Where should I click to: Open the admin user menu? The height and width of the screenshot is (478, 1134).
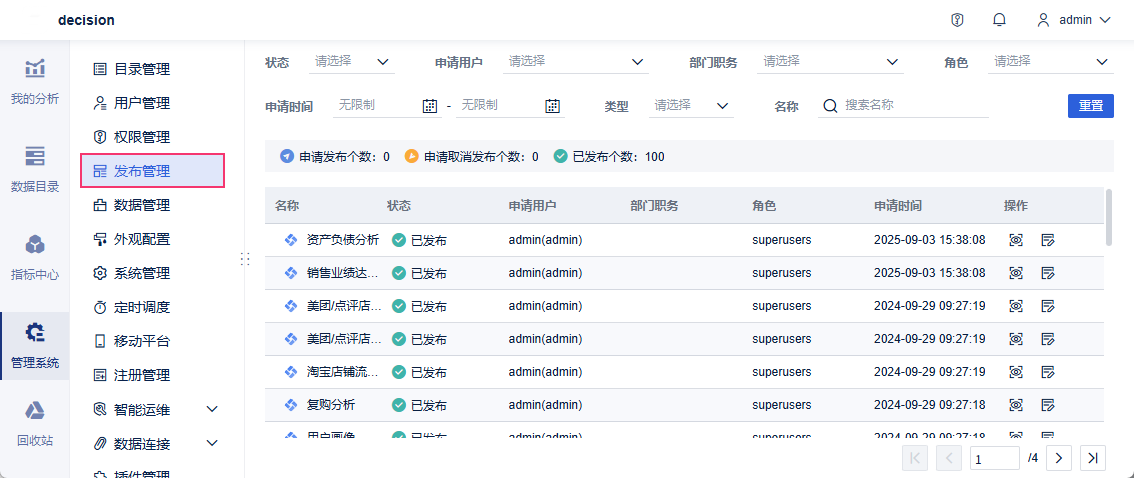(1074, 20)
